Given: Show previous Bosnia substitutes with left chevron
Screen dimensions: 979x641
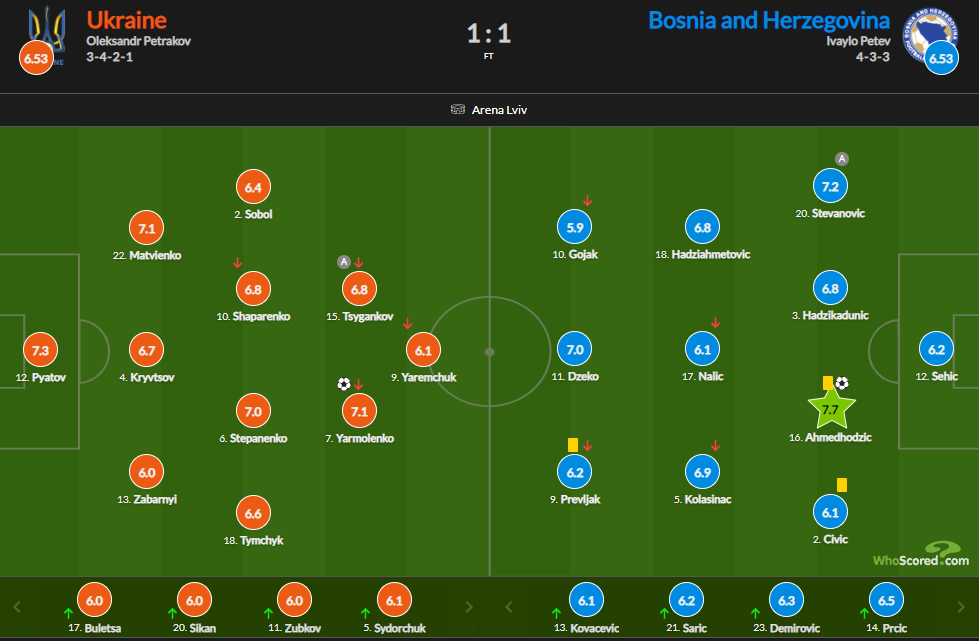Looking at the screenshot, I should (x=509, y=607).
